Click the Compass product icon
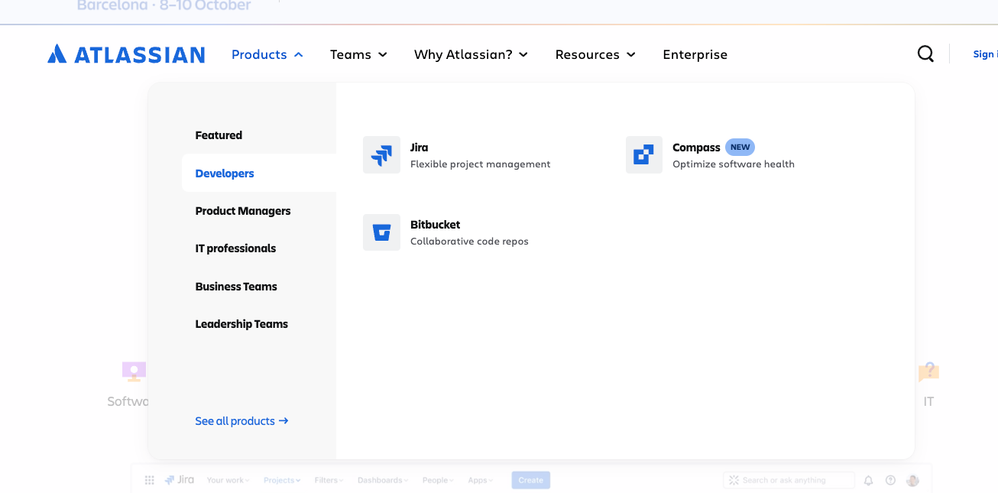998x493 pixels. click(x=643, y=155)
